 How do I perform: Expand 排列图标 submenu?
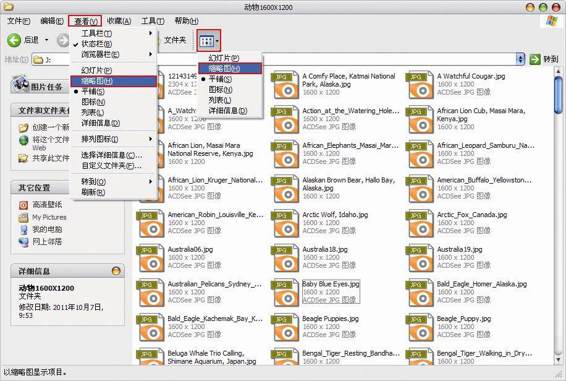pos(151,139)
